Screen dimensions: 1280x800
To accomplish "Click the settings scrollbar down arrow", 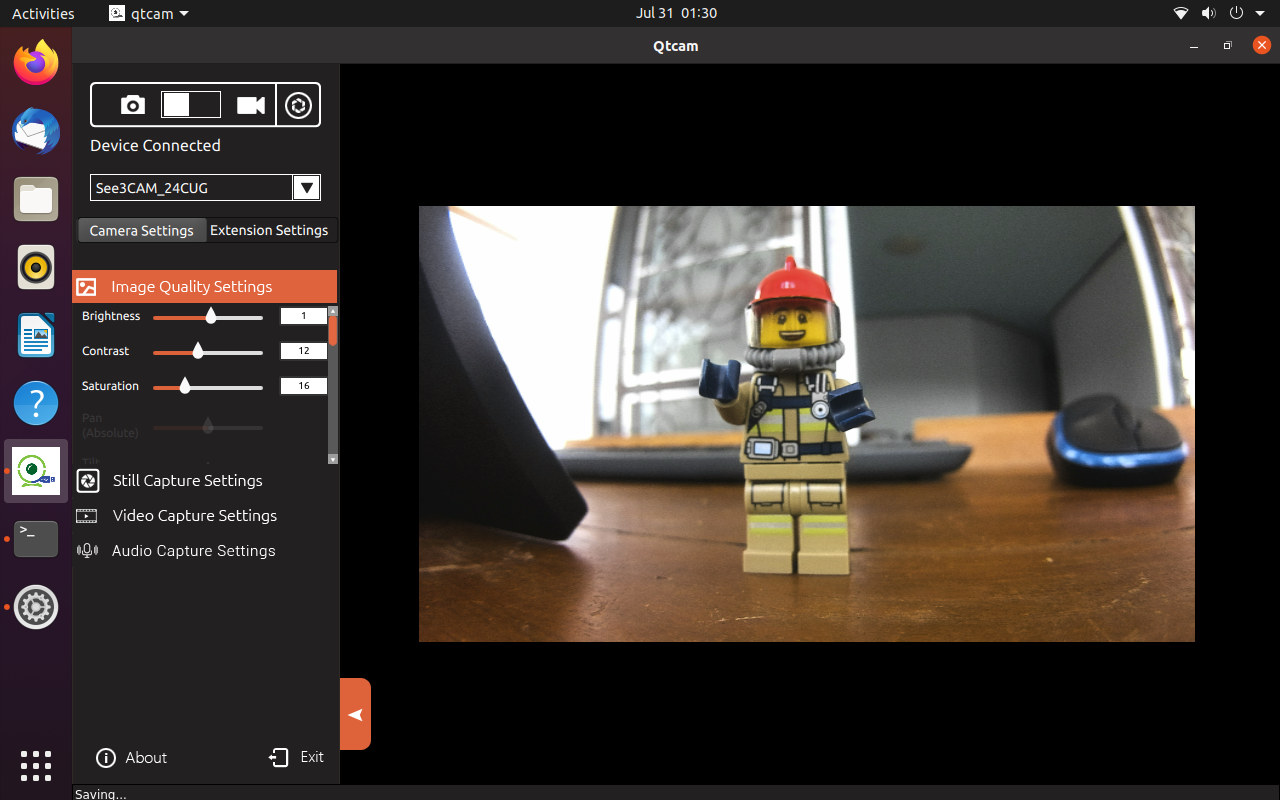I will tap(333, 459).
